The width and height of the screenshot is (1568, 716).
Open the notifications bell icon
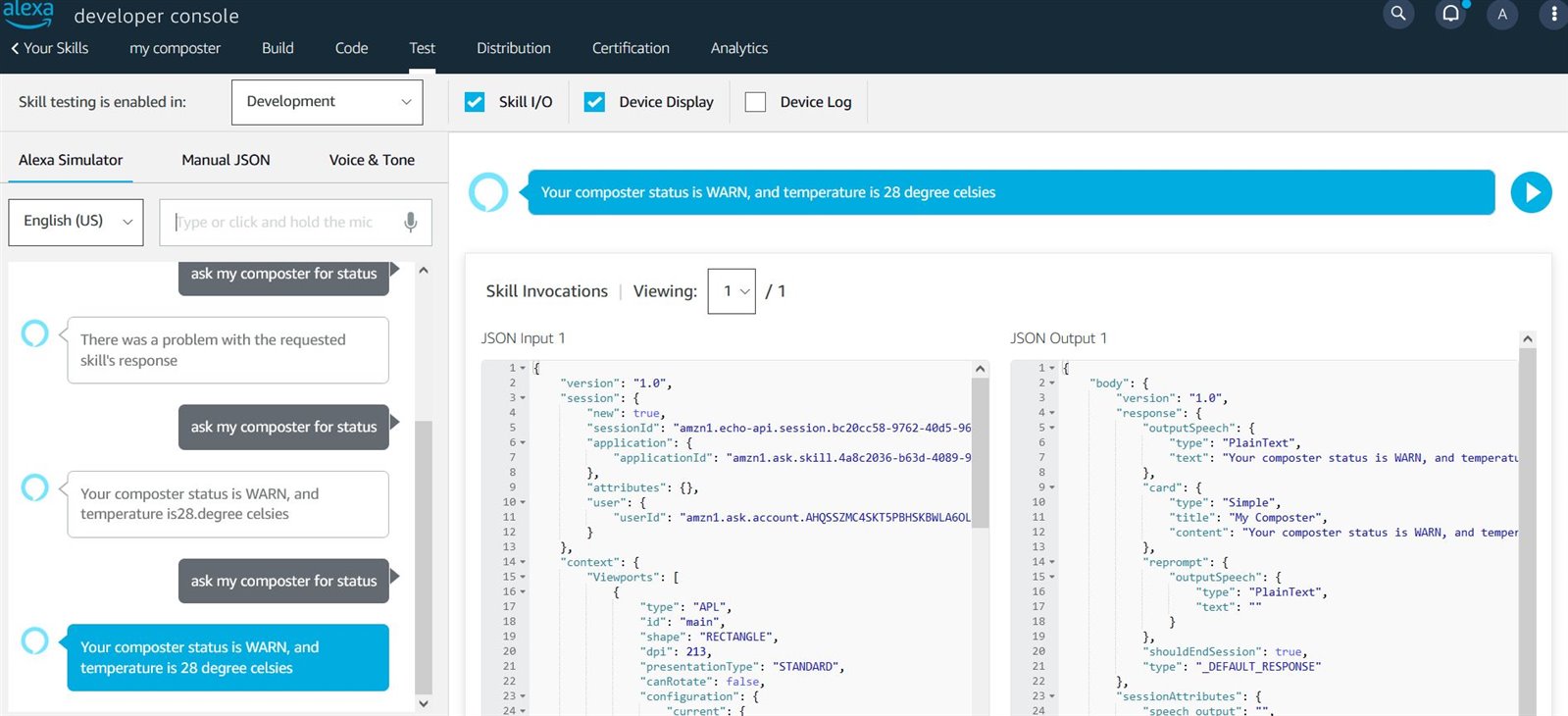(x=1450, y=14)
